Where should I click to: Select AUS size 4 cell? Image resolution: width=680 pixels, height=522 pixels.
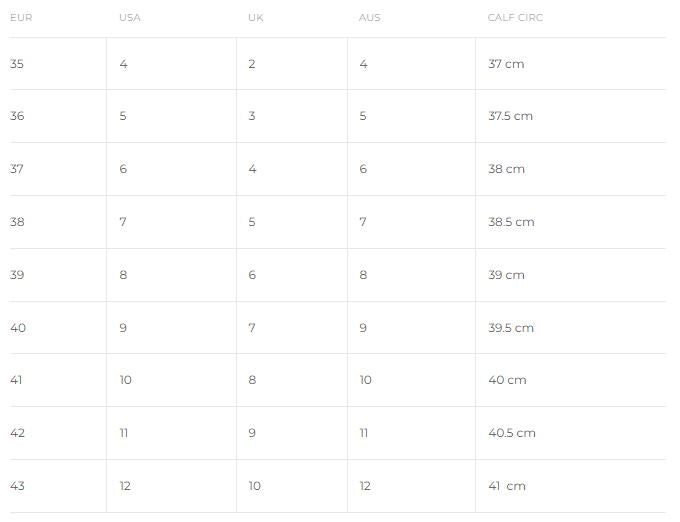[x=363, y=64]
